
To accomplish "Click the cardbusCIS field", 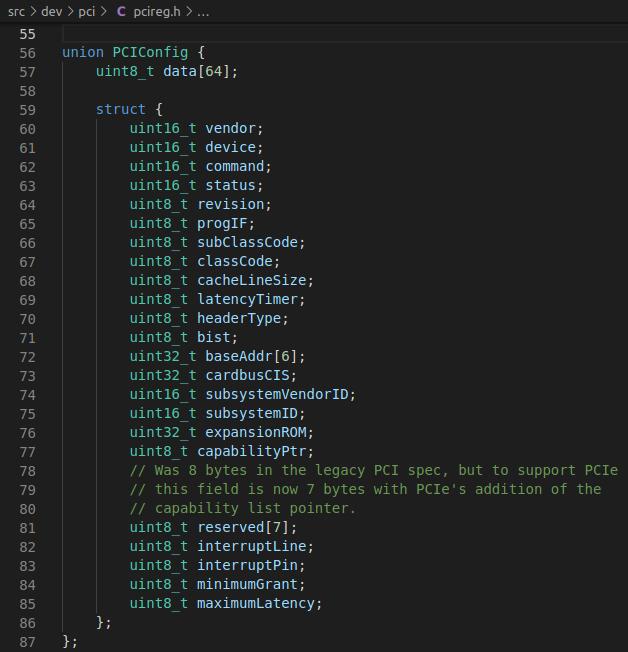I will tap(247, 375).
